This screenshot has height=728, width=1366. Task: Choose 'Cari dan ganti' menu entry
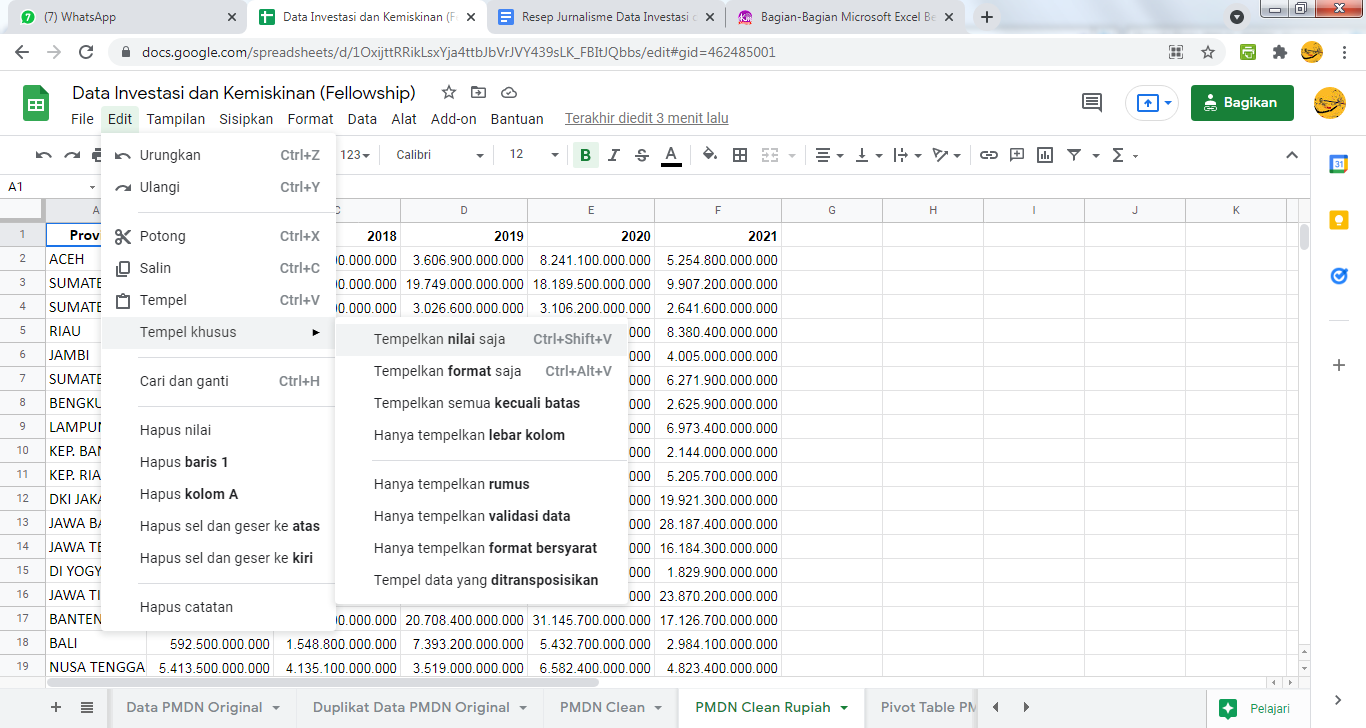click(x=184, y=381)
